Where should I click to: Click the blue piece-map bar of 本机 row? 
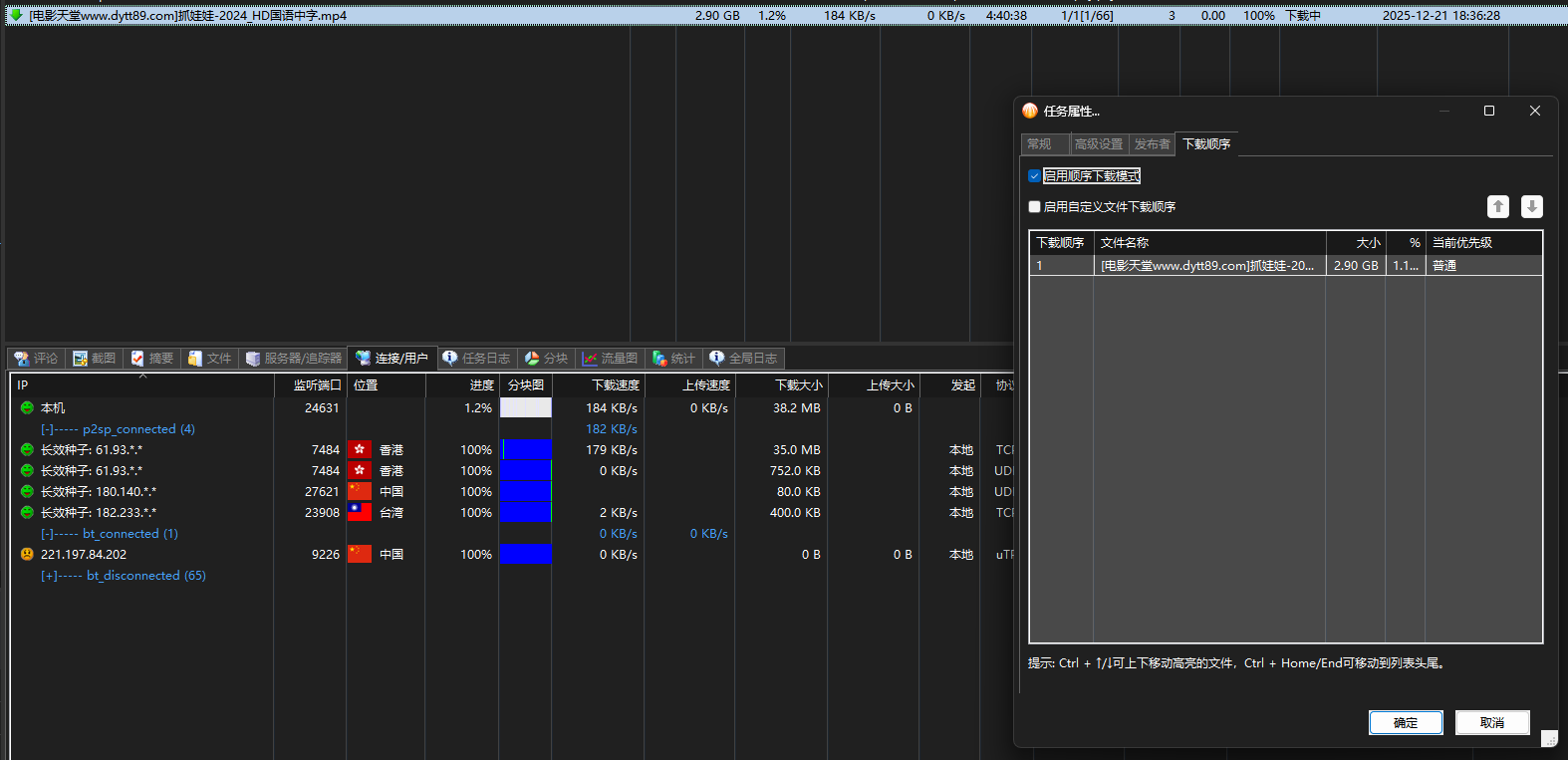click(525, 408)
